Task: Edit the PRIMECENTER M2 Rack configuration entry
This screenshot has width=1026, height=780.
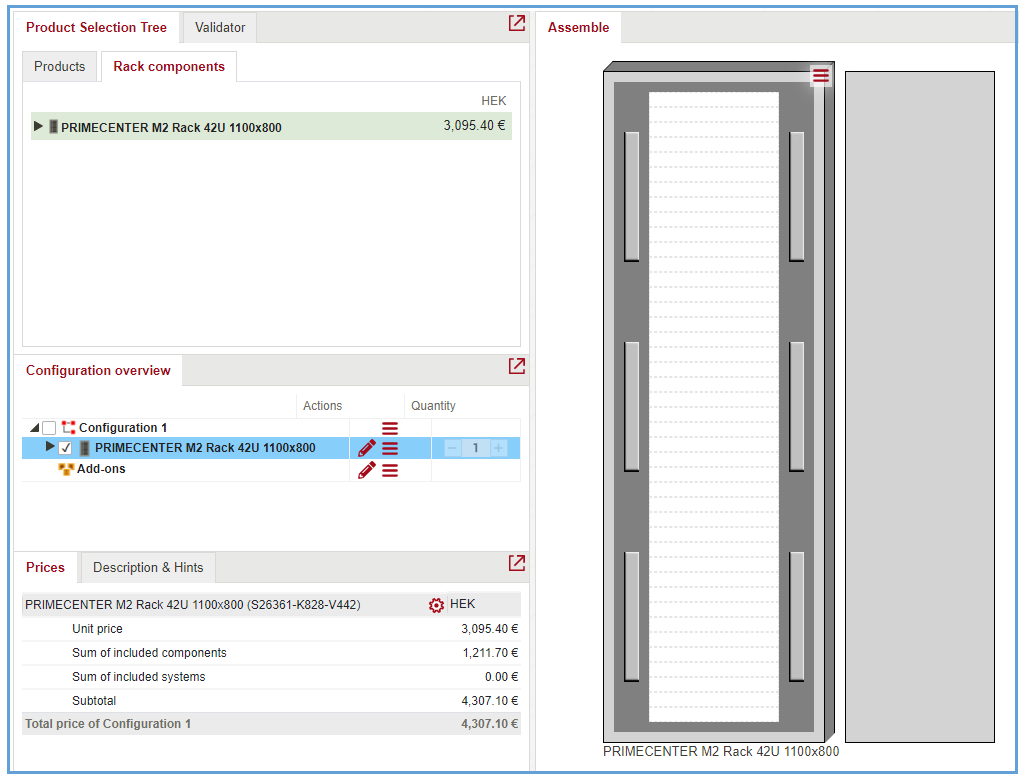Action: coord(366,448)
